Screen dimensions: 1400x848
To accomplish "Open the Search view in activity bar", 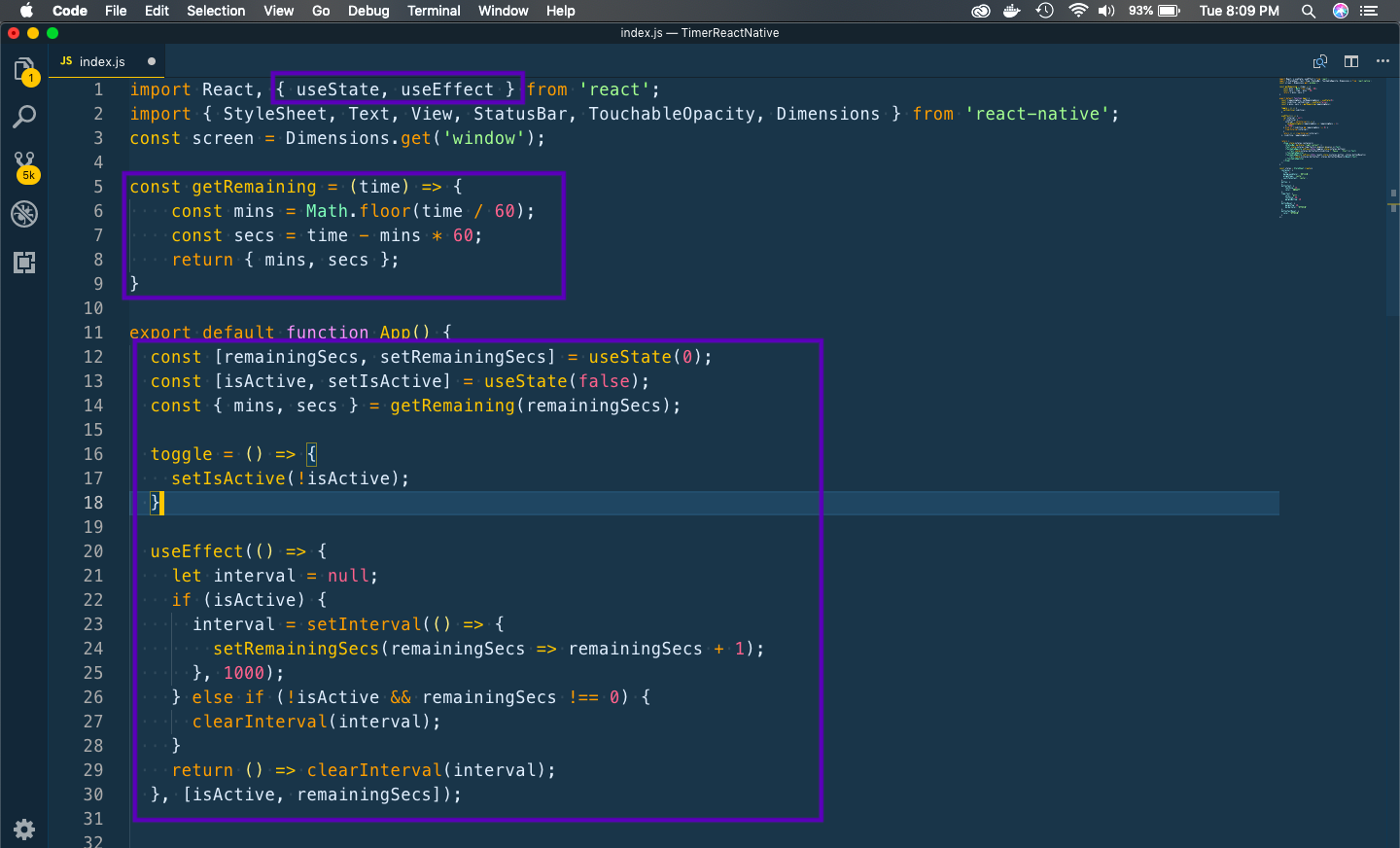I will click(24, 118).
